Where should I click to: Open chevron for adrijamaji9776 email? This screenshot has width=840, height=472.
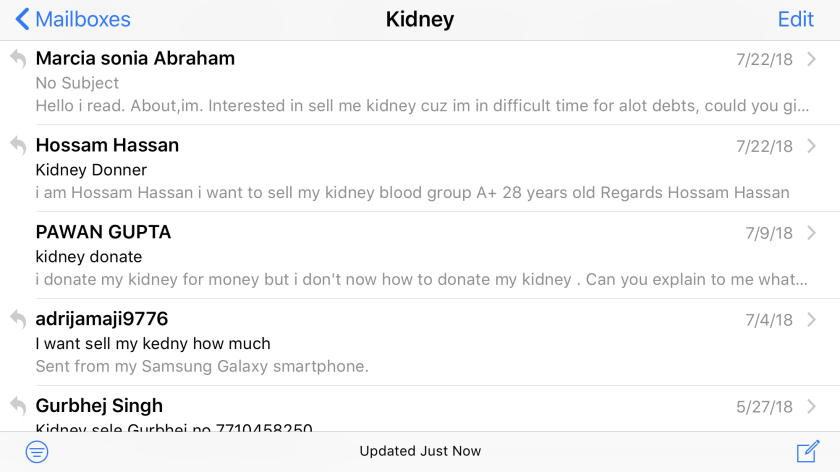(x=812, y=319)
